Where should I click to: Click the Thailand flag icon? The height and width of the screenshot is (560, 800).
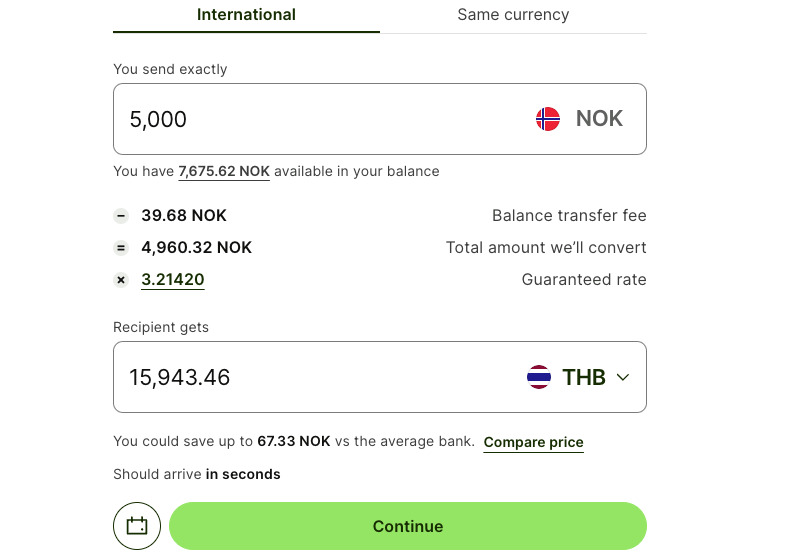pos(539,377)
